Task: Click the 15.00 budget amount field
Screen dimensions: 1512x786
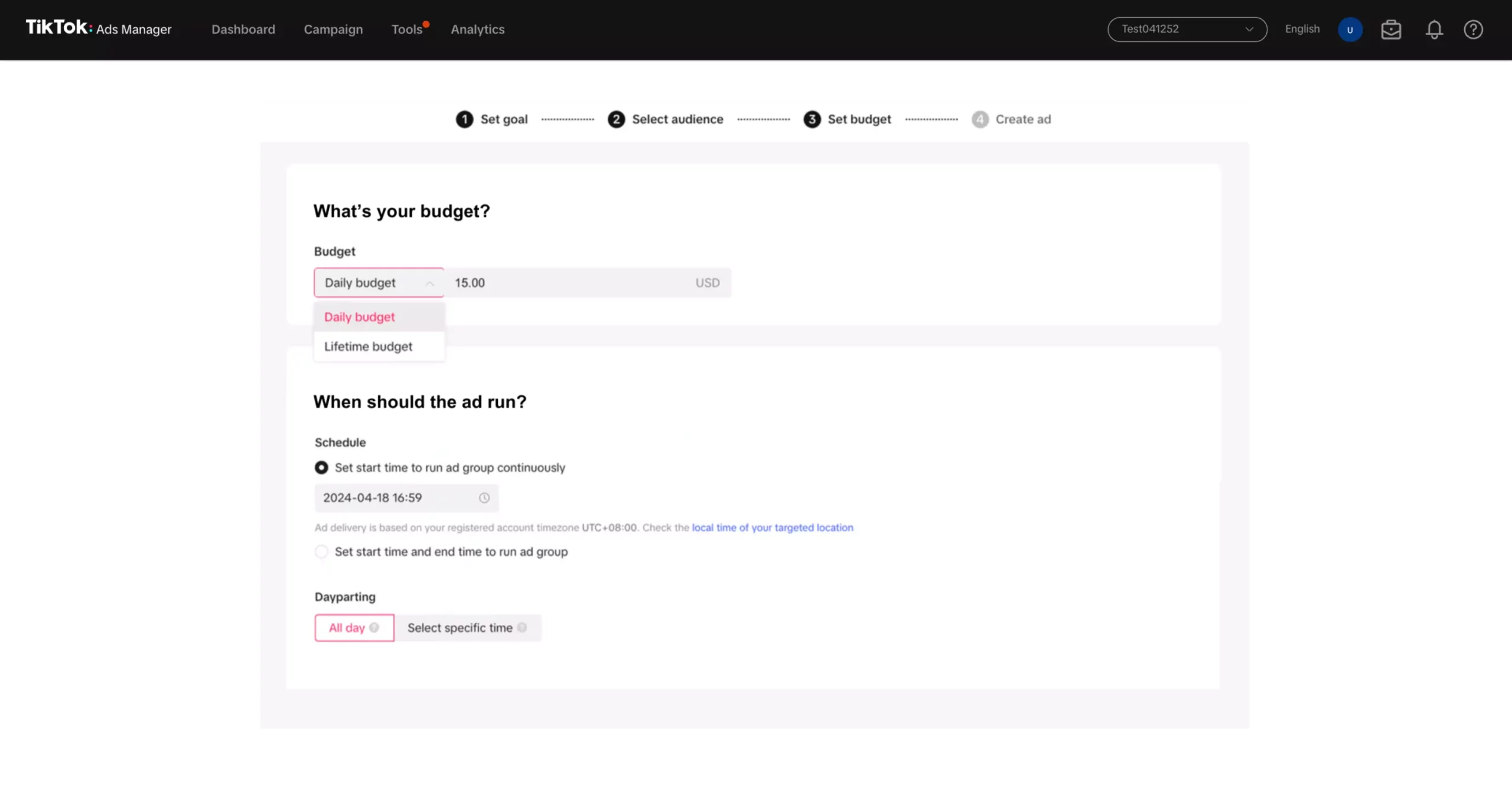Action: tap(567, 283)
